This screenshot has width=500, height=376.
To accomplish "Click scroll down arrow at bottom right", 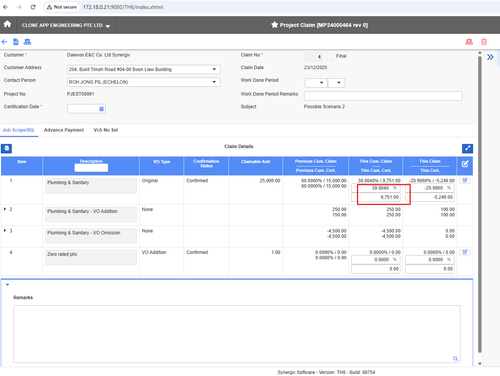I will click(x=480, y=364).
